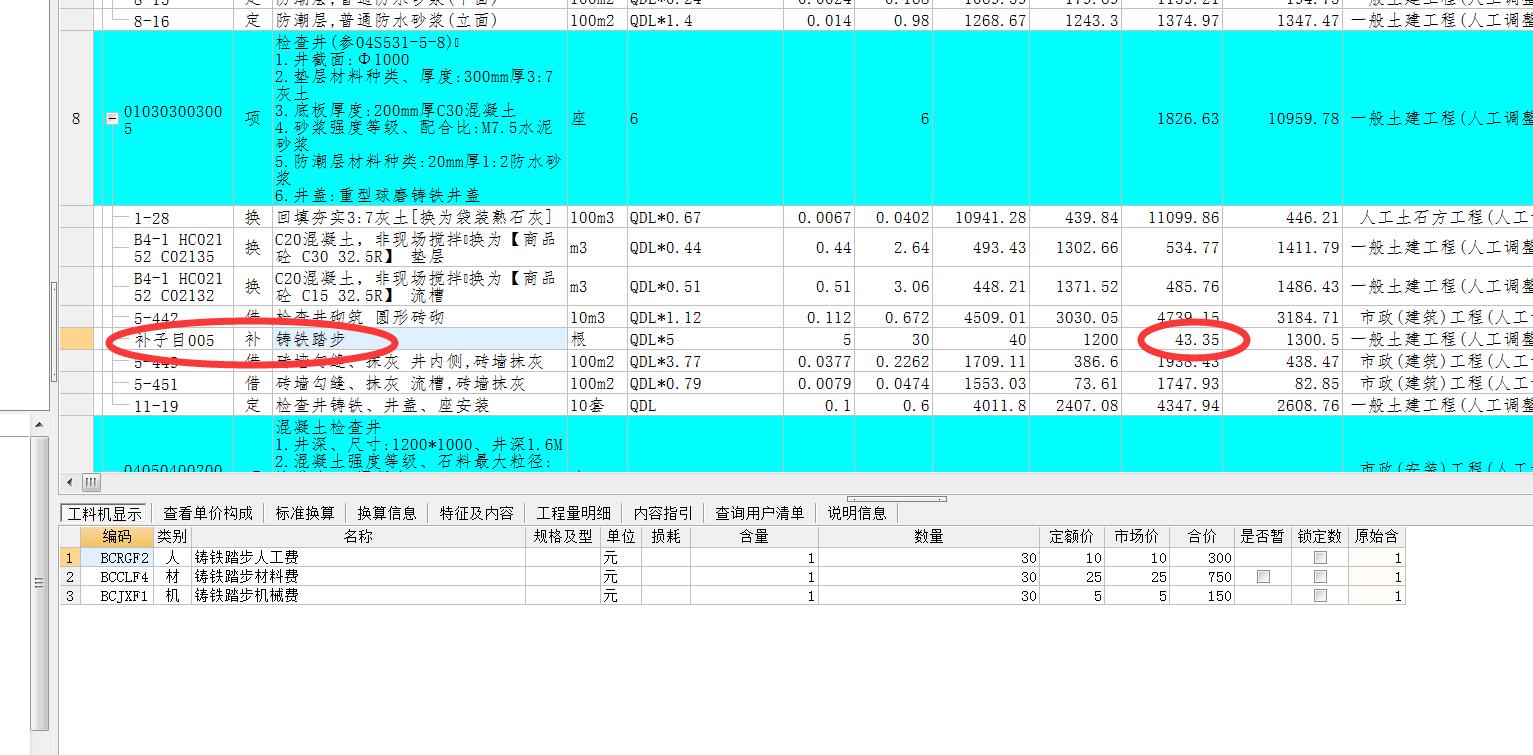Open the 换算信息 tab
1533x755 pixels.
pos(387,513)
